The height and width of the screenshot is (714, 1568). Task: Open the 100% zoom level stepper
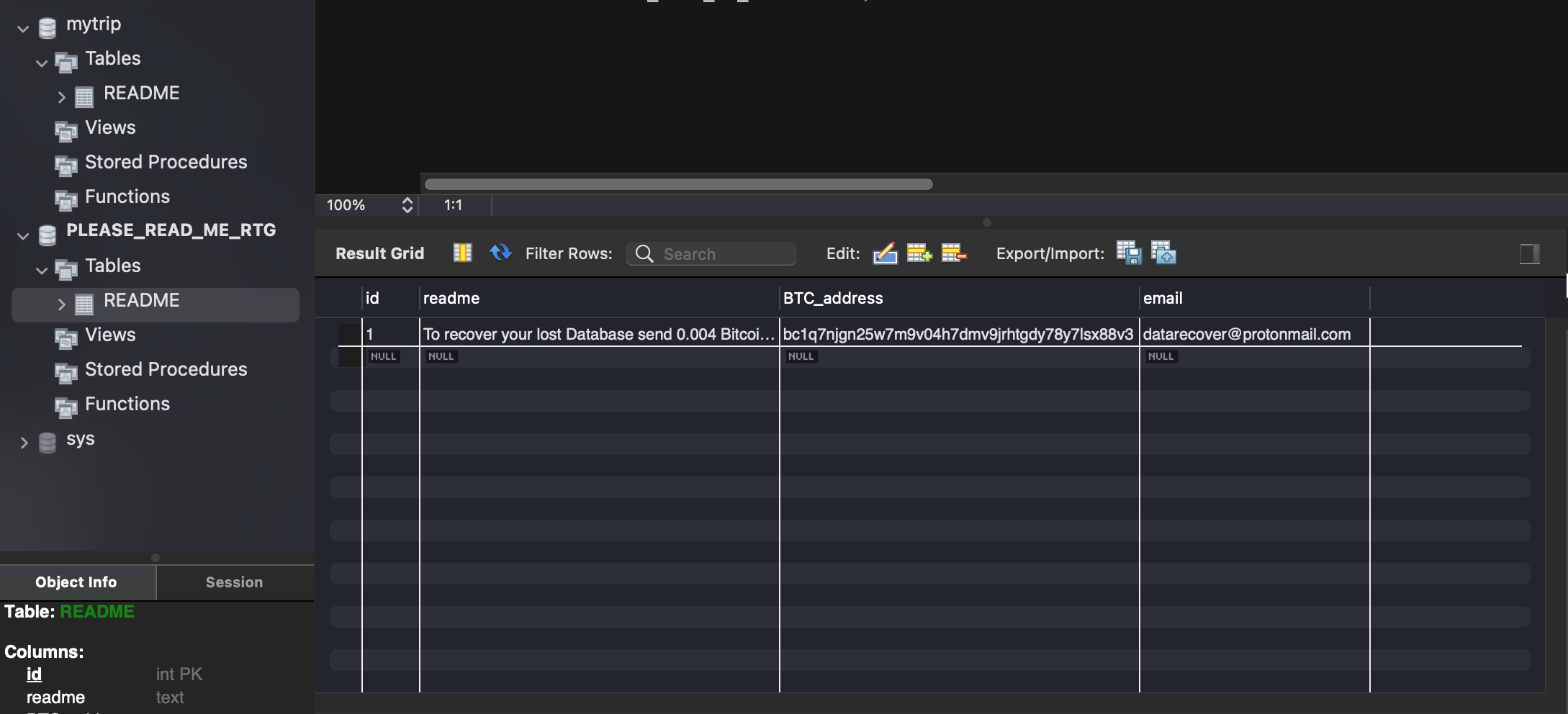(x=407, y=205)
